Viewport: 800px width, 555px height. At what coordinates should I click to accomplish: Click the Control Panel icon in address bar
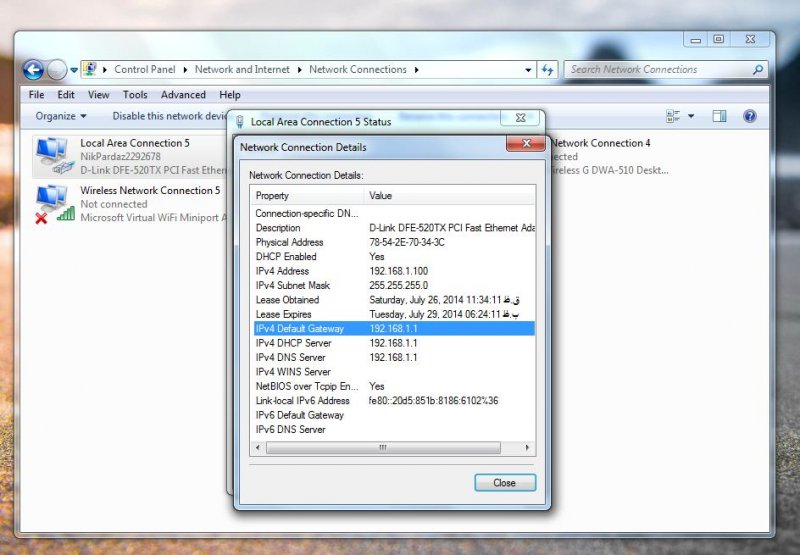tap(90, 69)
